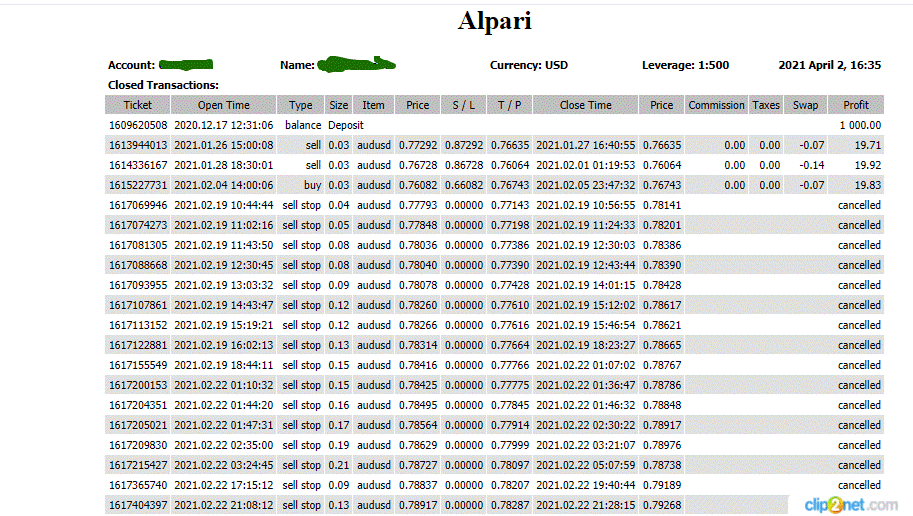Viewport: 913px width, 516px height.
Task: Click the S / L column header
Action: point(463,105)
